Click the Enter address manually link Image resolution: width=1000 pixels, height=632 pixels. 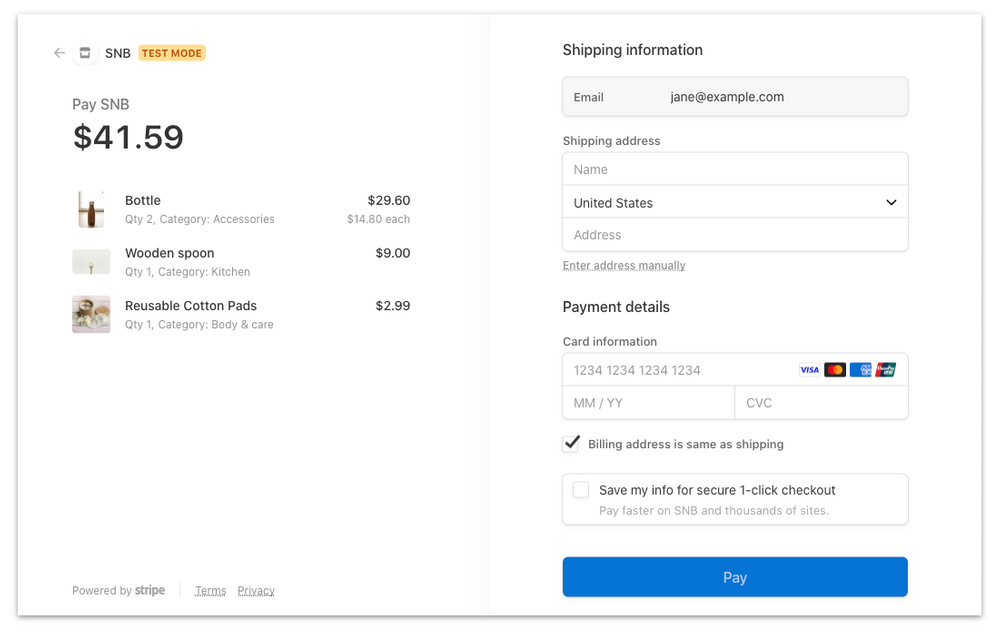click(x=624, y=265)
